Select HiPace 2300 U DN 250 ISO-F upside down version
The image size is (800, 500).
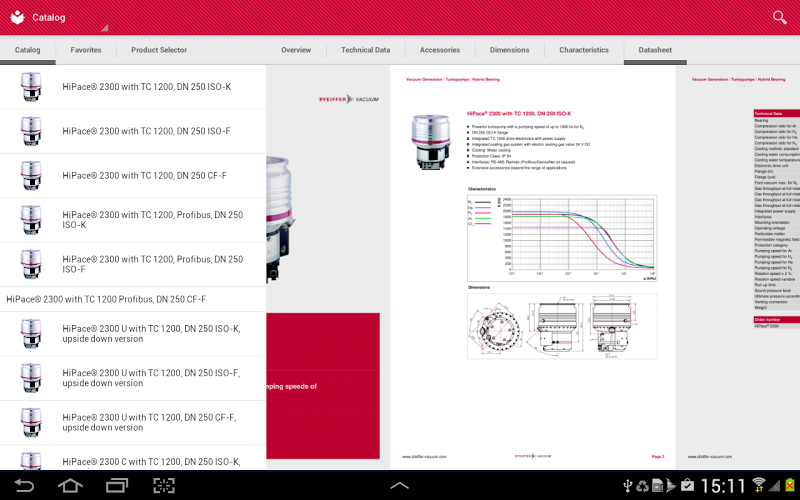pos(133,378)
